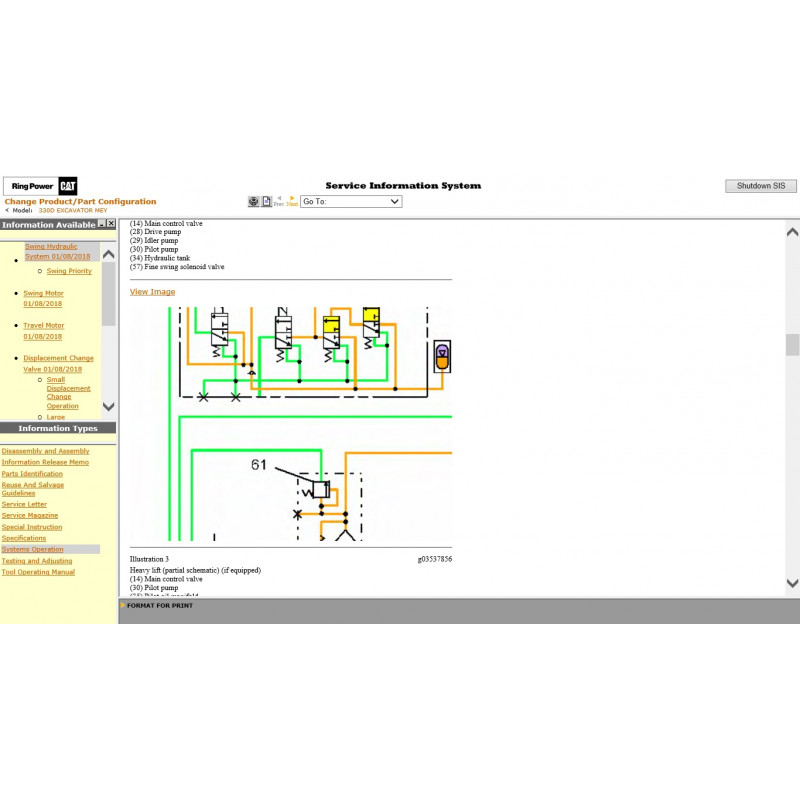
Task: Click the first toolbar icon left of Prev
Action: point(254,201)
